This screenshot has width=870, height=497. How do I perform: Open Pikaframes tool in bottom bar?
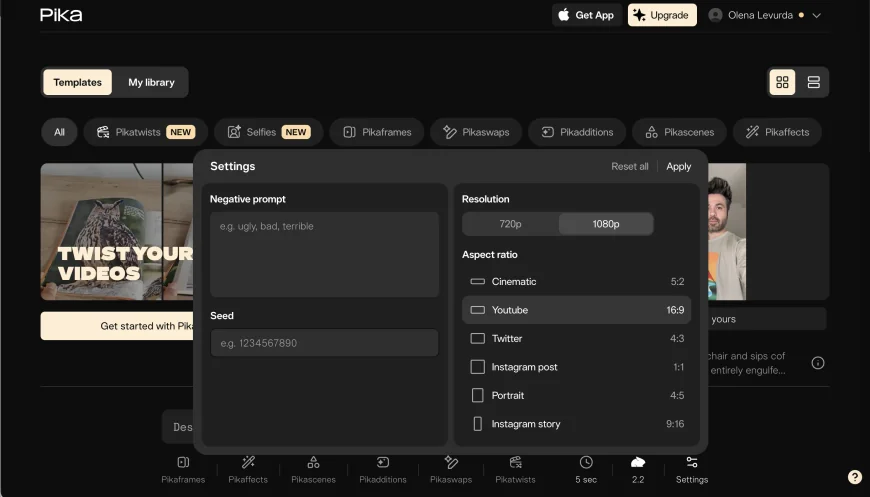pyautogui.click(x=183, y=469)
